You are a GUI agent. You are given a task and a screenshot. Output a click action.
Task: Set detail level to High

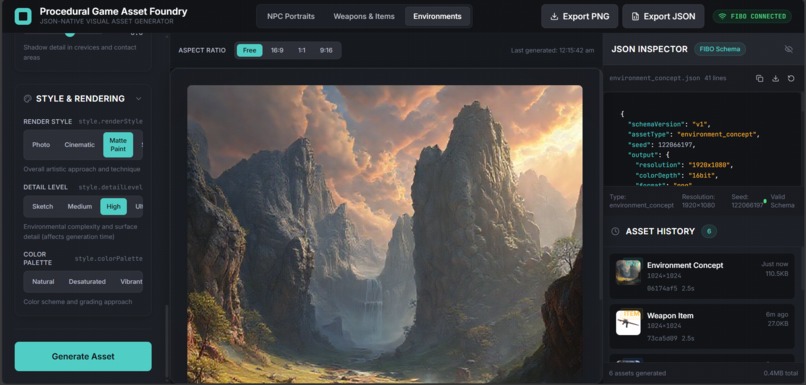click(x=114, y=207)
